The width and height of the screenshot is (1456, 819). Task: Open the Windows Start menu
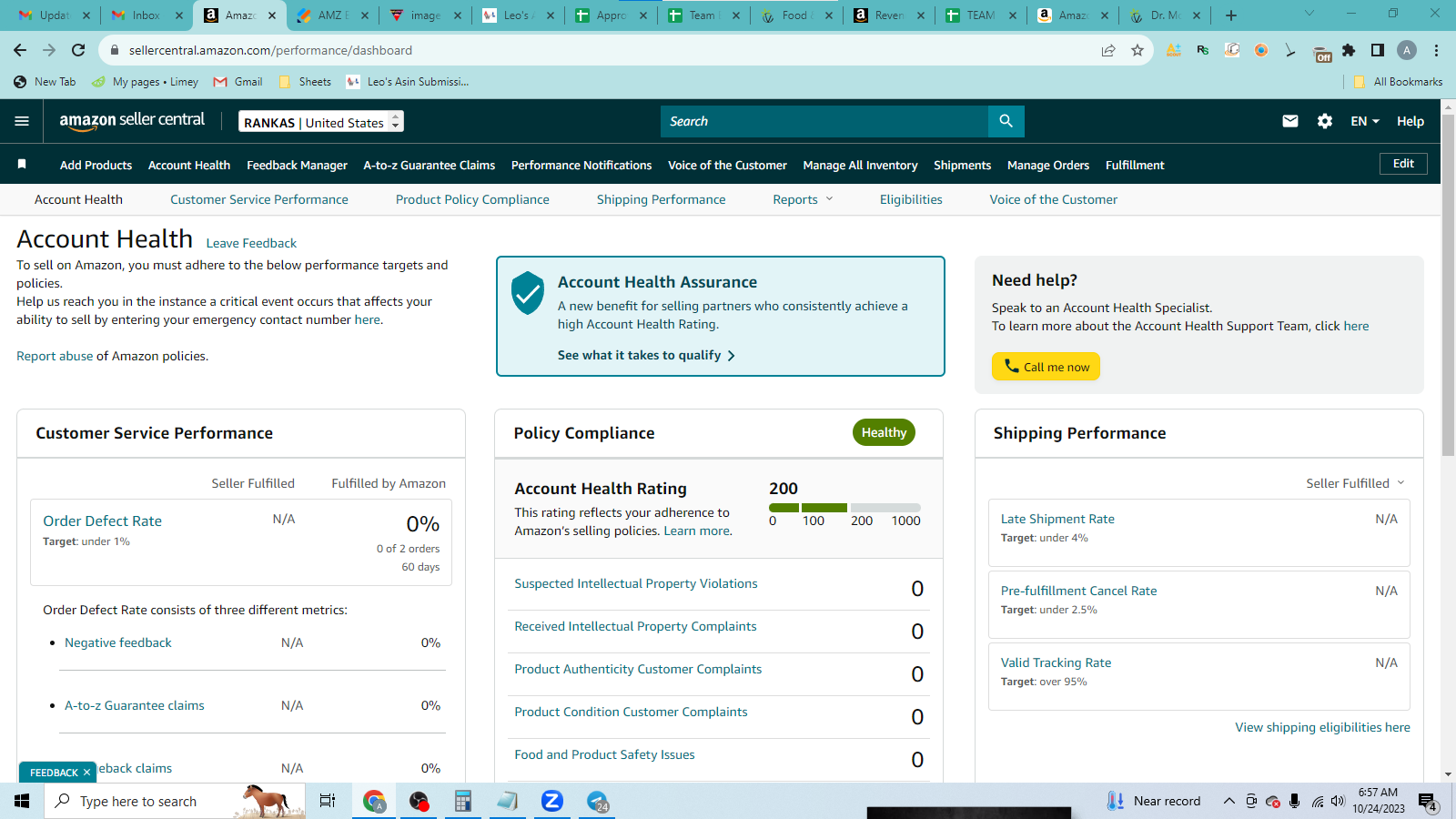tap(22, 801)
